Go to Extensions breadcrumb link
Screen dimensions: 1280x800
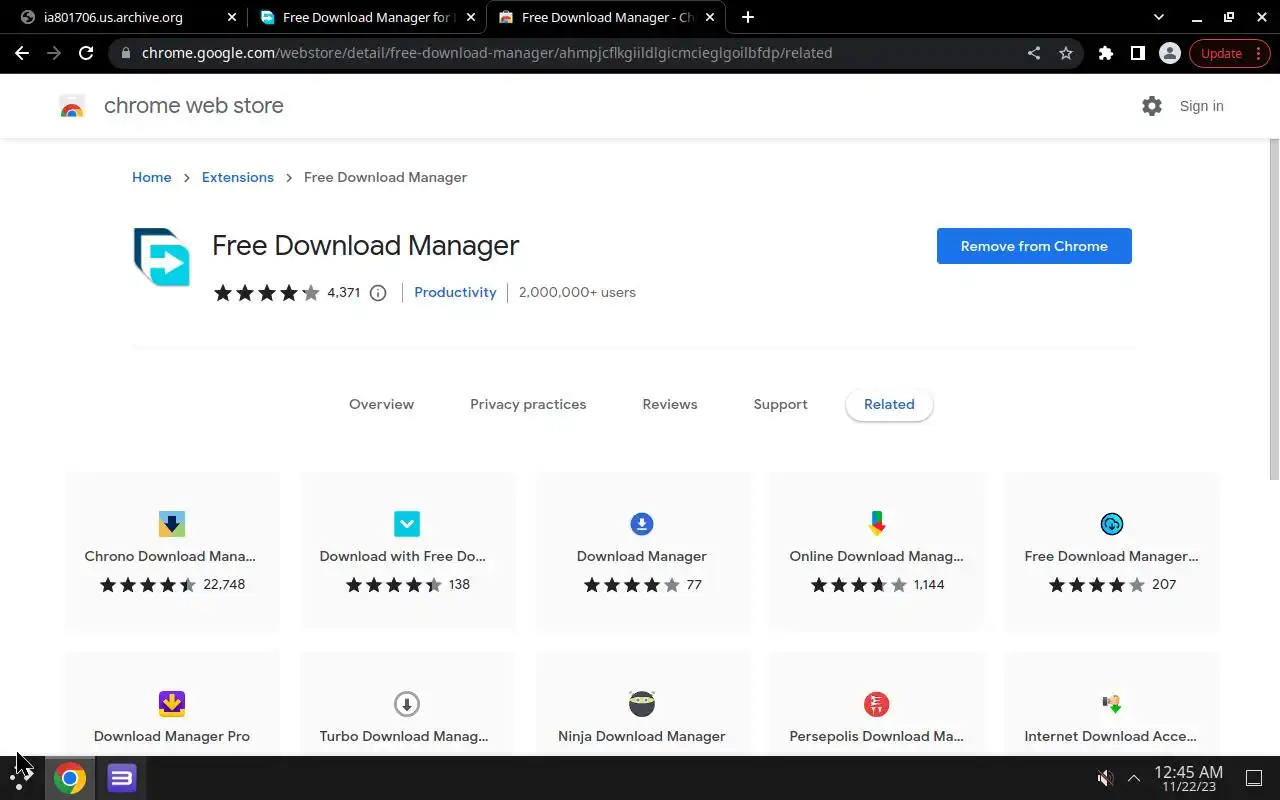click(238, 177)
